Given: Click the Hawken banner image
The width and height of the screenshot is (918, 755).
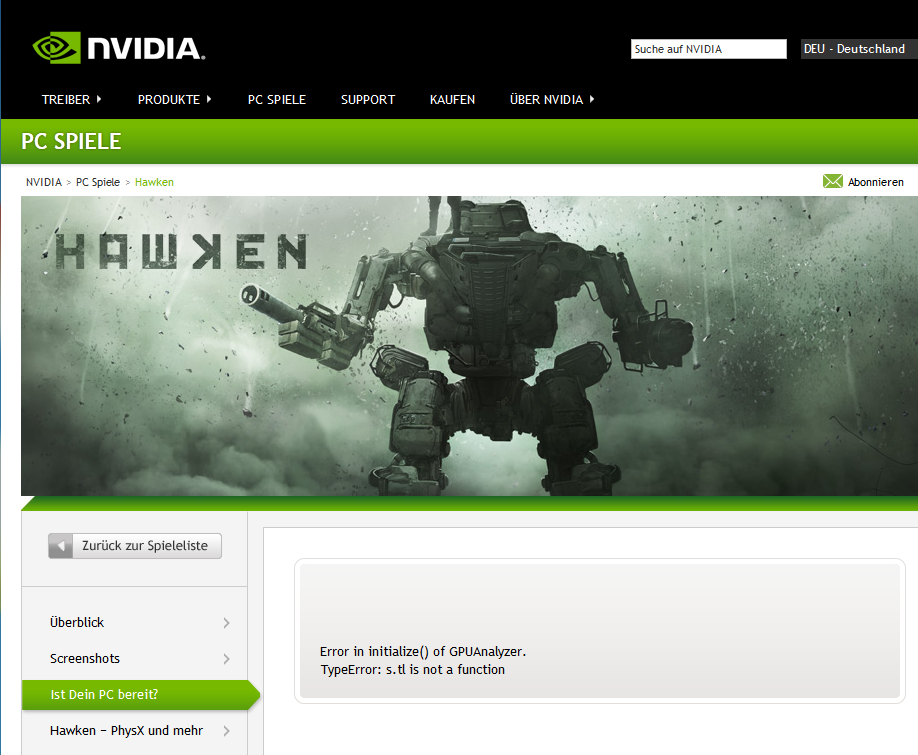Looking at the screenshot, I should 470,346.
